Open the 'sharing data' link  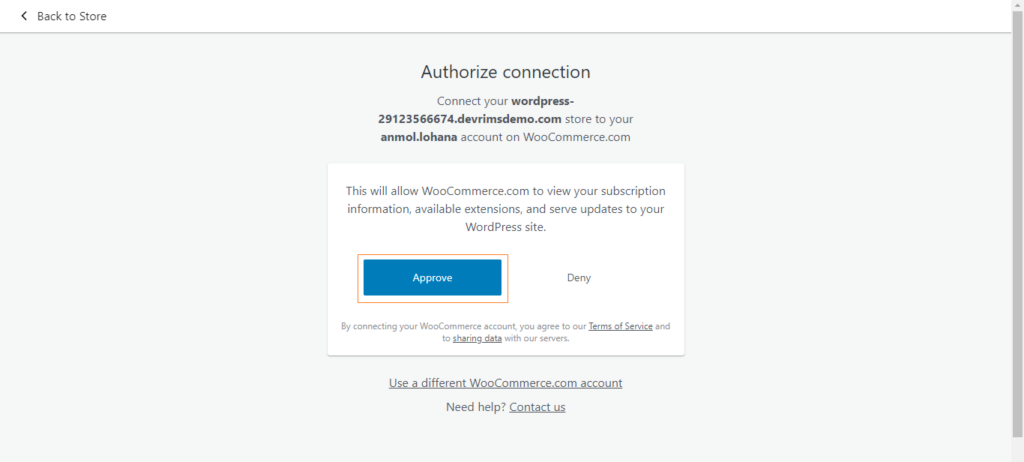[477, 339]
